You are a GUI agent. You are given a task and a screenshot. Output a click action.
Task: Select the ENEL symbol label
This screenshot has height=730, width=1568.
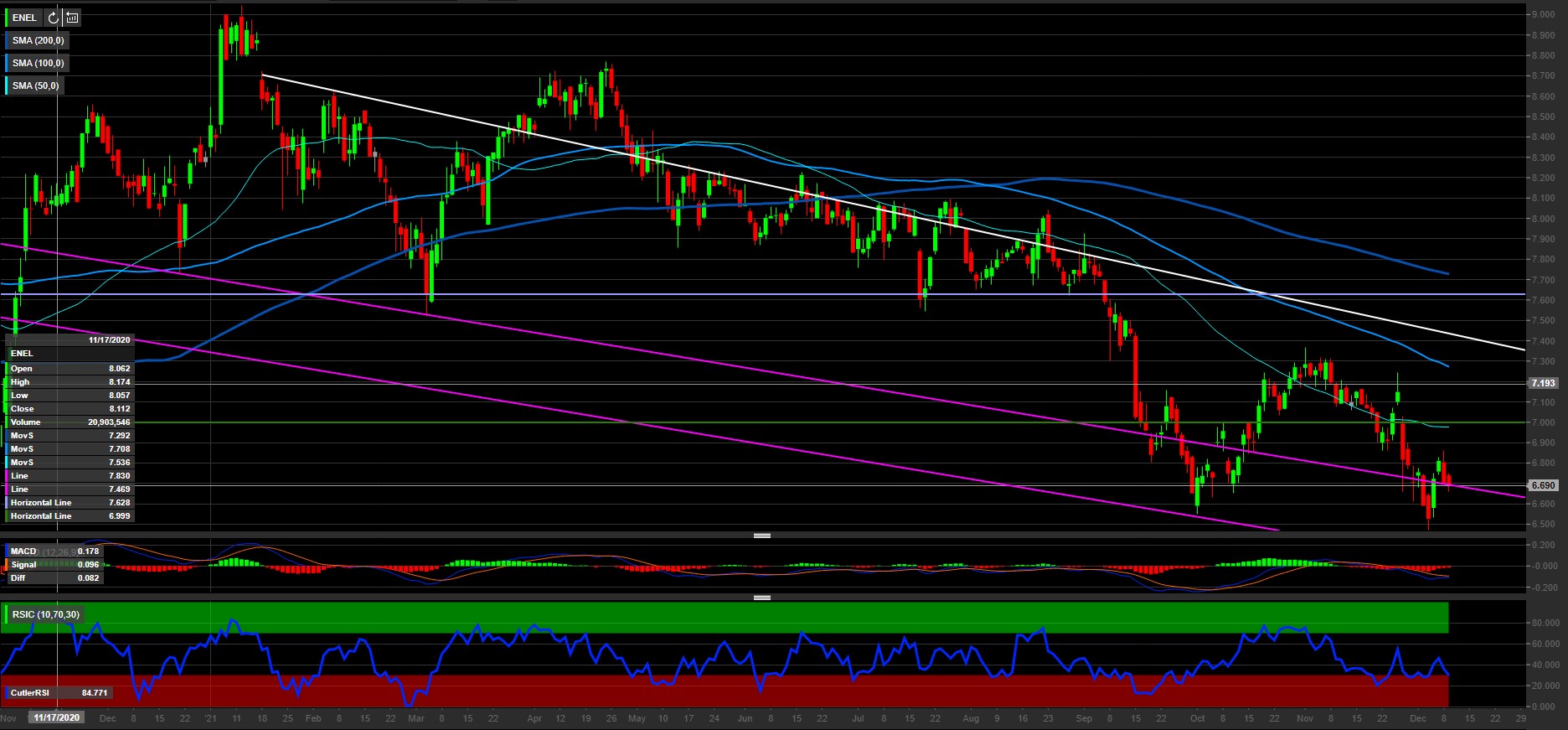pos(24,18)
